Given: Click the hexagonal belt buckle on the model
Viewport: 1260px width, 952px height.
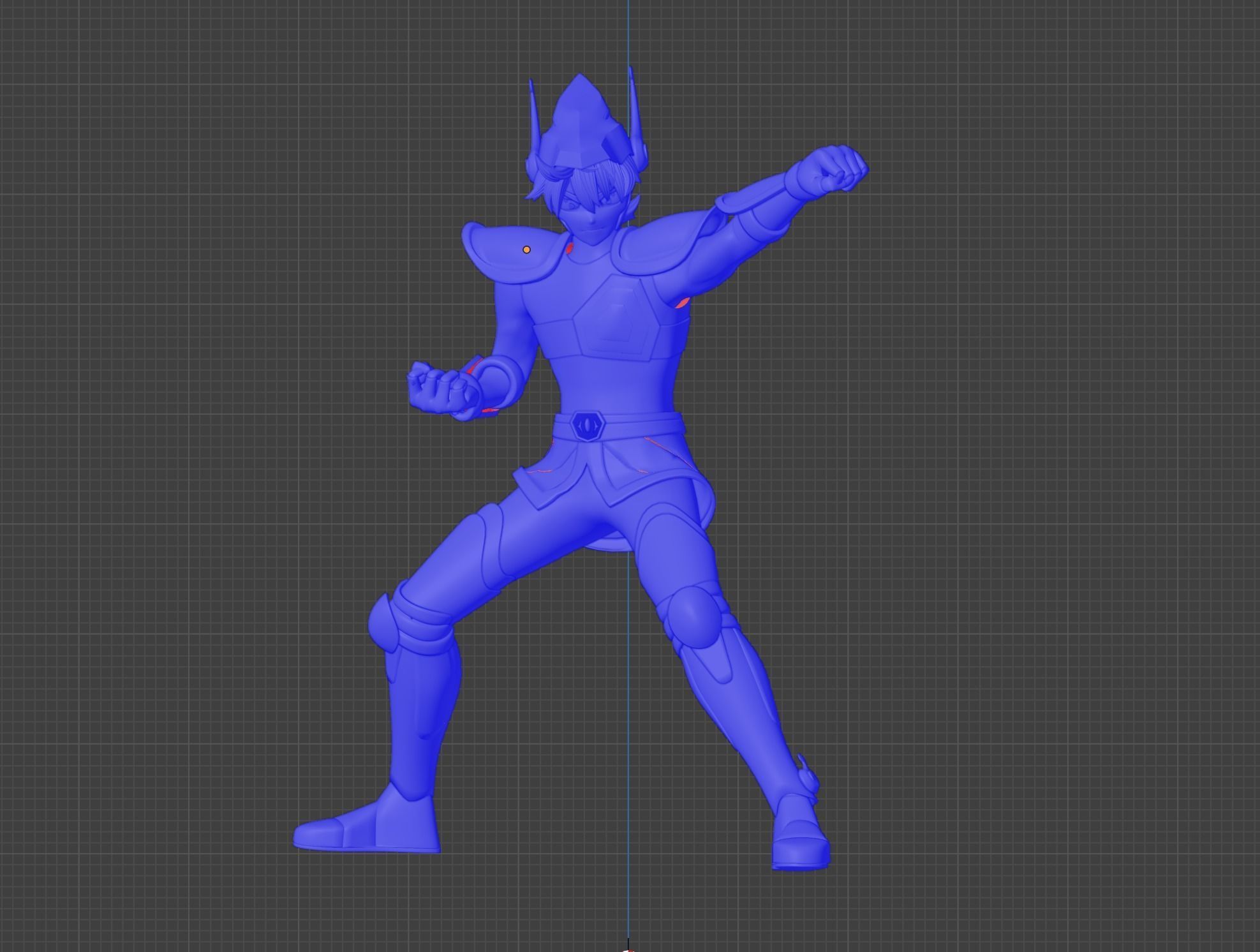Looking at the screenshot, I should pyautogui.click(x=587, y=425).
